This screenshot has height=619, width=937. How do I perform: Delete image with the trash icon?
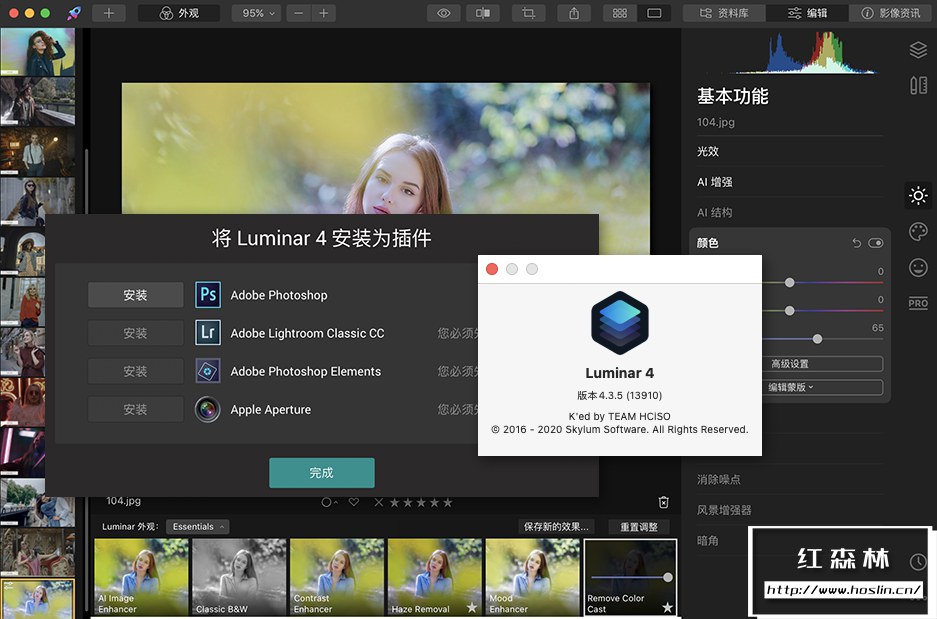tap(663, 502)
